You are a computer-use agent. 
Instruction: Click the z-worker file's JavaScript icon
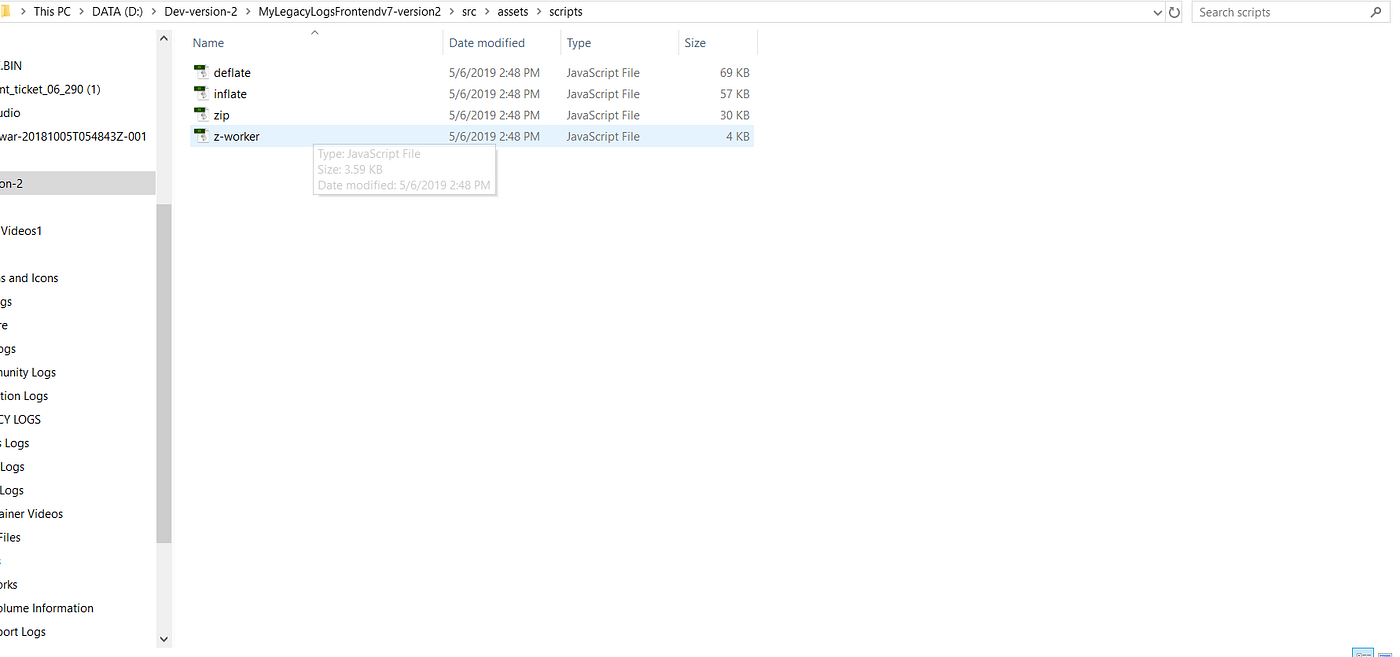click(x=201, y=136)
